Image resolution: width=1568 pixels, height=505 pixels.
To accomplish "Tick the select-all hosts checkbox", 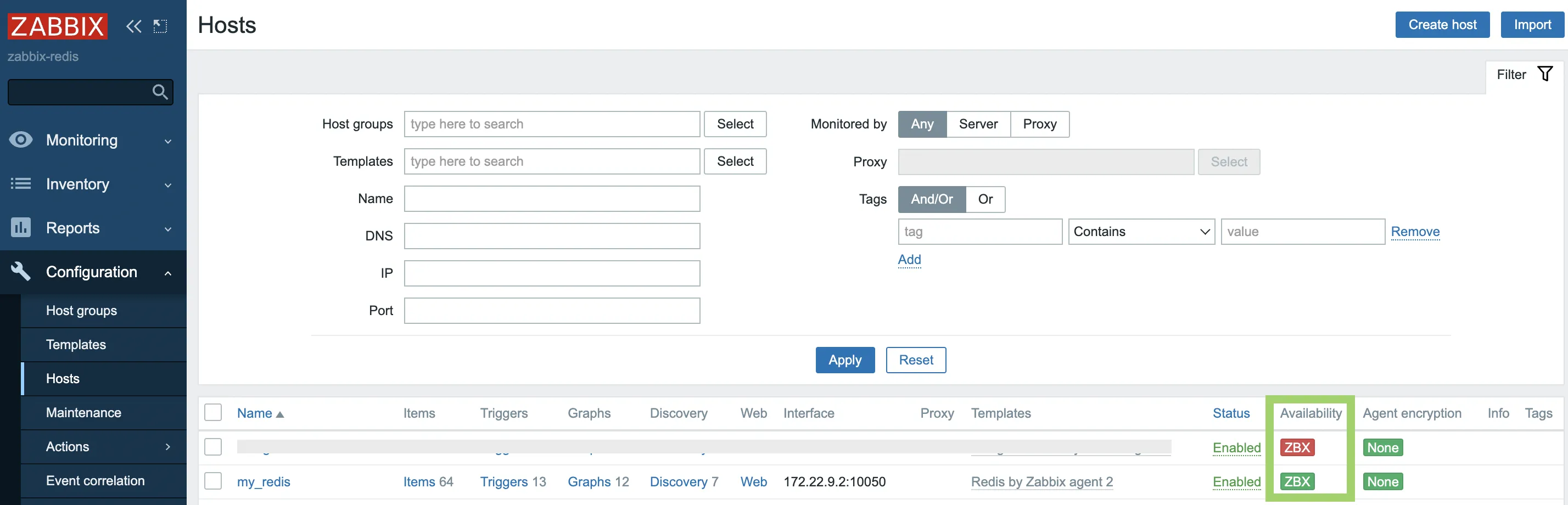I will 213,413.
